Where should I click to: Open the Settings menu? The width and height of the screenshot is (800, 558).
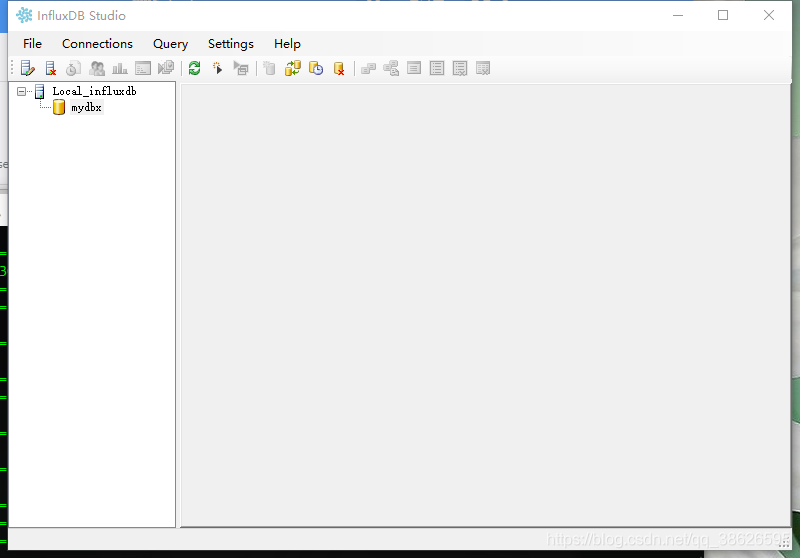(x=231, y=44)
